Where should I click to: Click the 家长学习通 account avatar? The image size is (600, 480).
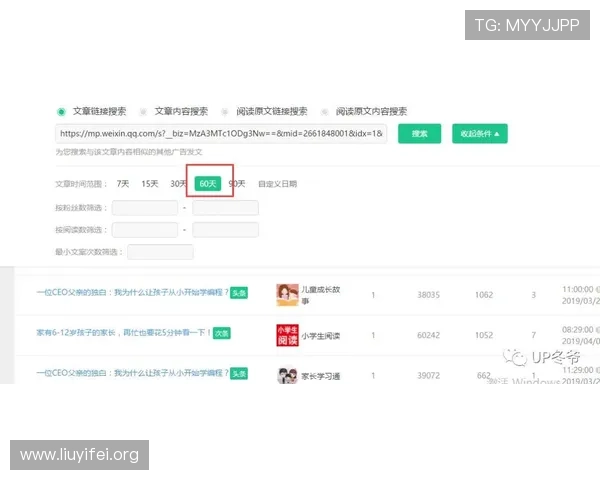tap(287, 376)
